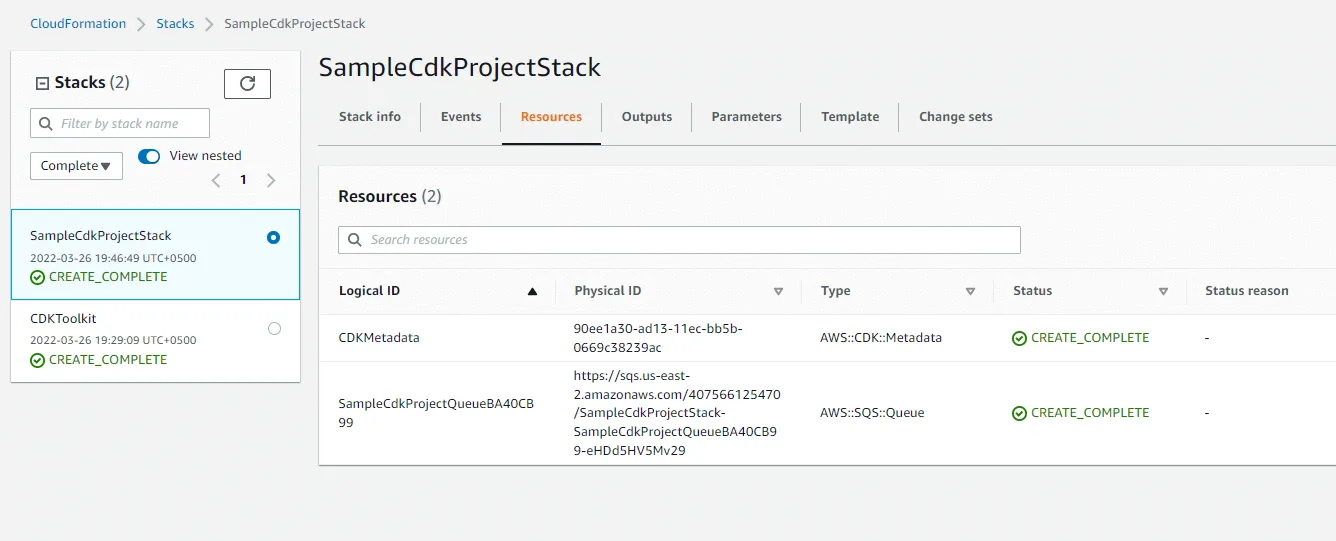1336x541 pixels.
Task: Collapse the Stacks panel header icon
Action: 42,84
